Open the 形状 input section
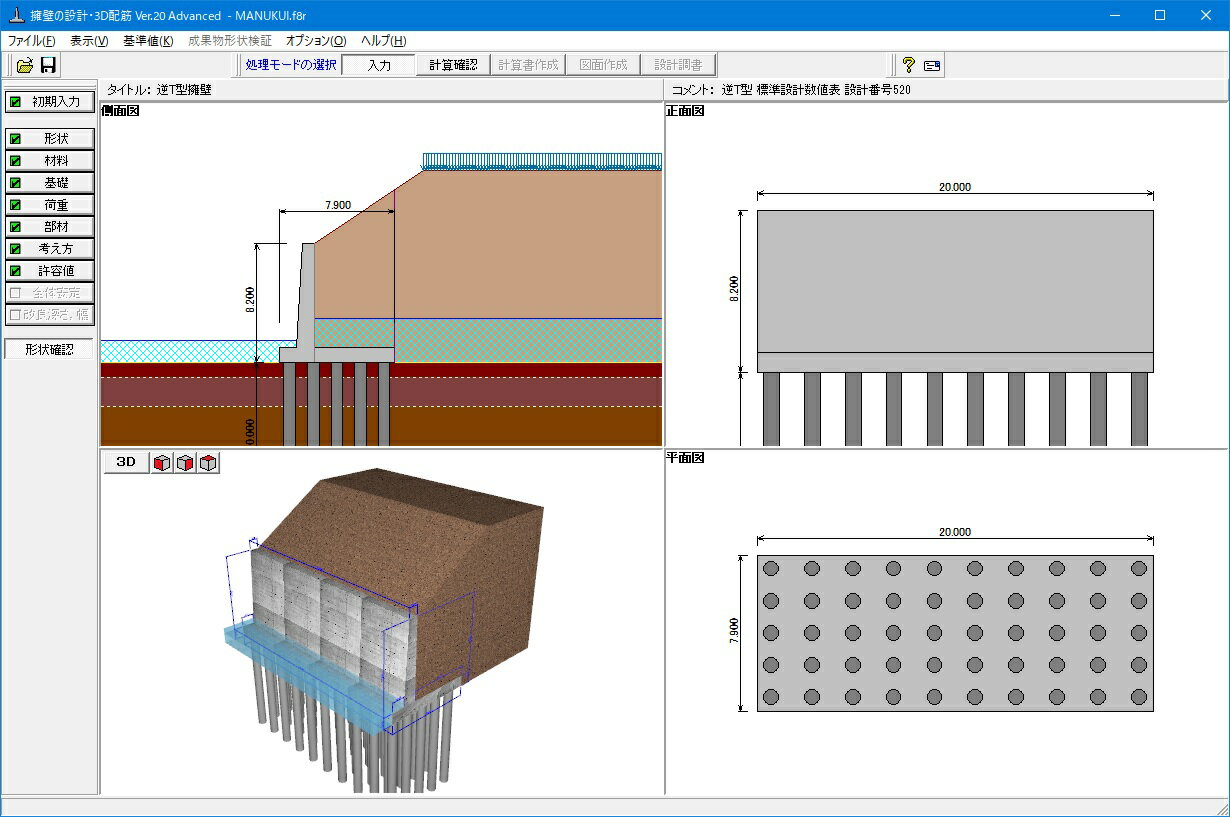1230x817 pixels. click(50, 138)
